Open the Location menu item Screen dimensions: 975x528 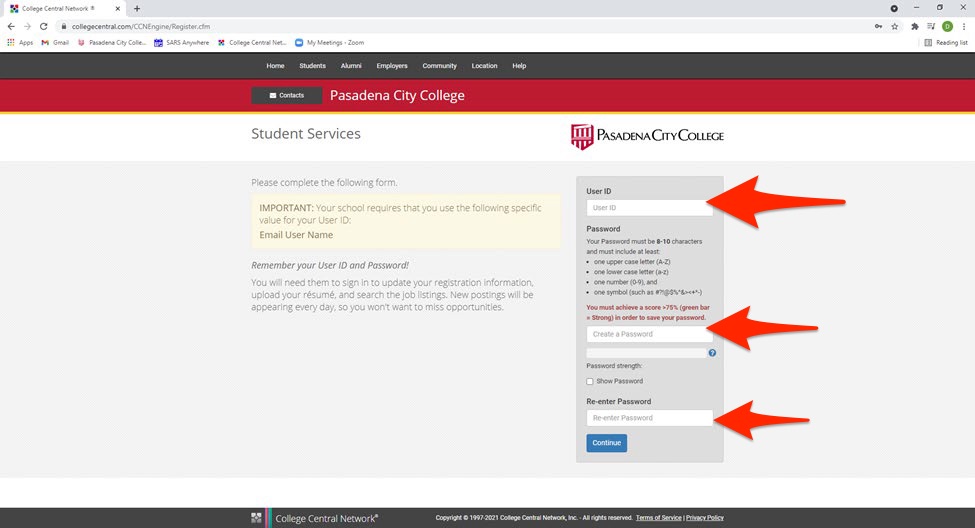pyautogui.click(x=484, y=65)
